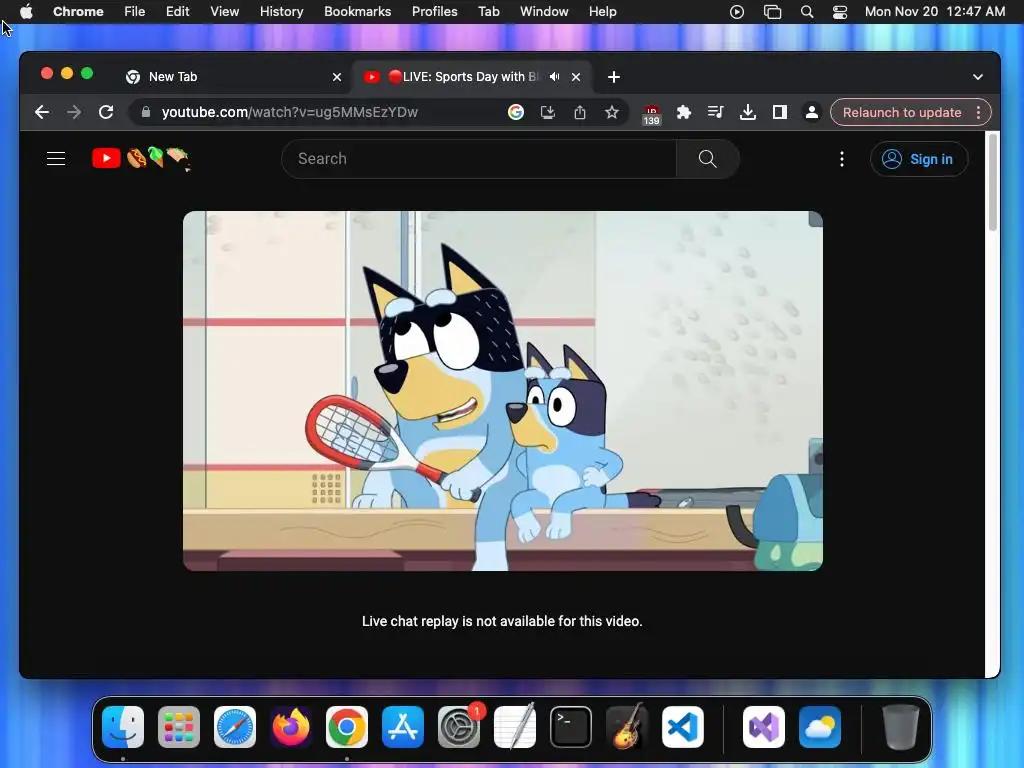
Task: Open TextEdit from the Dock
Action: click(515, 727)
